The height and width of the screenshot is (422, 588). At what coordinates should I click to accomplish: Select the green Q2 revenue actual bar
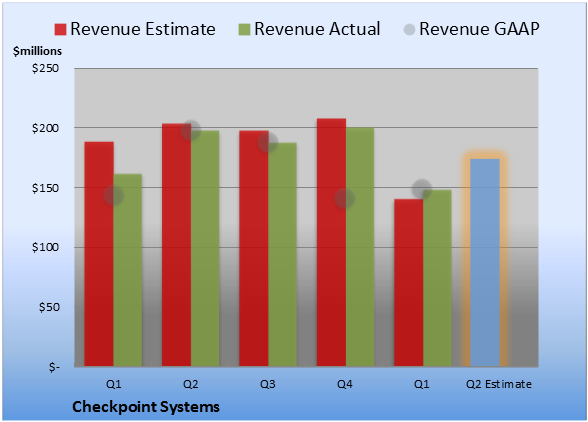point(205,248)
